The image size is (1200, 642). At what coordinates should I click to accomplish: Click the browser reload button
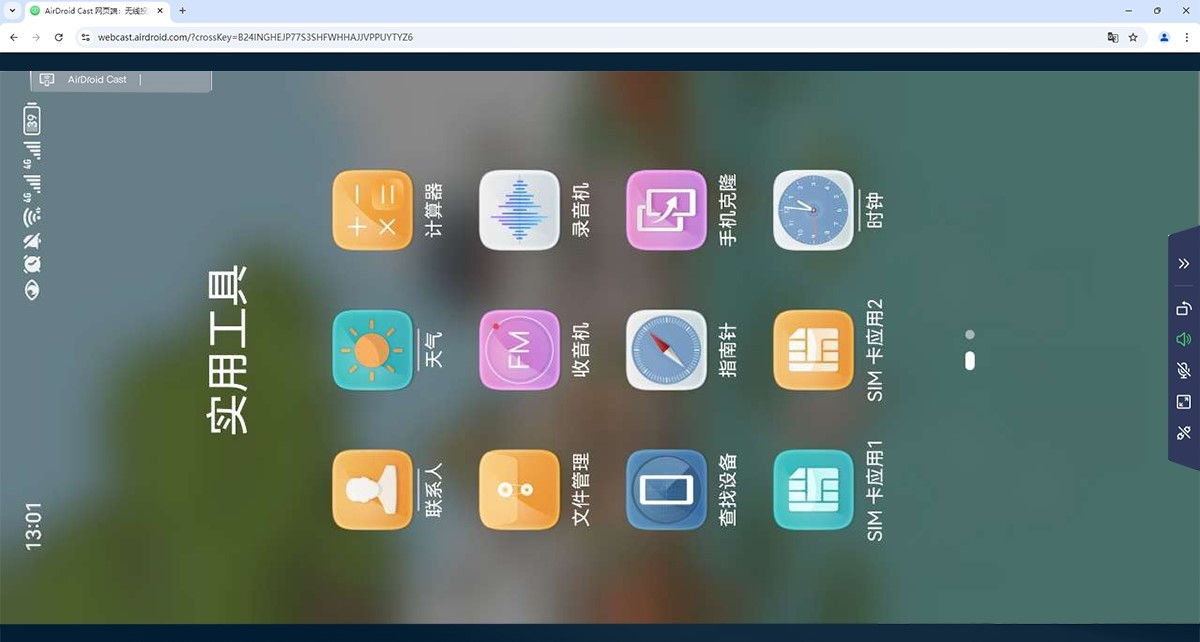59,37
